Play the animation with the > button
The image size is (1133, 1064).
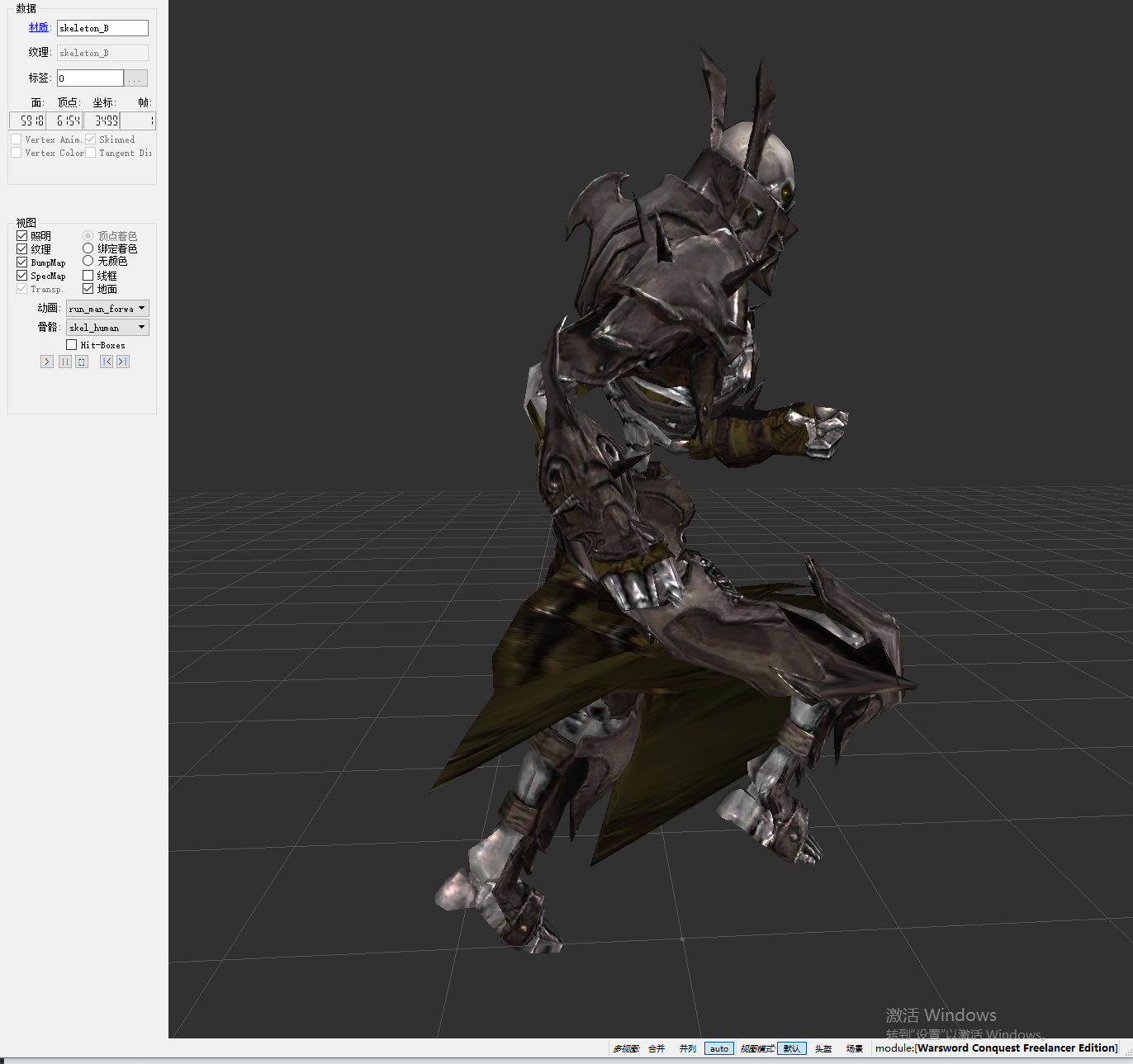pos(47,362)
